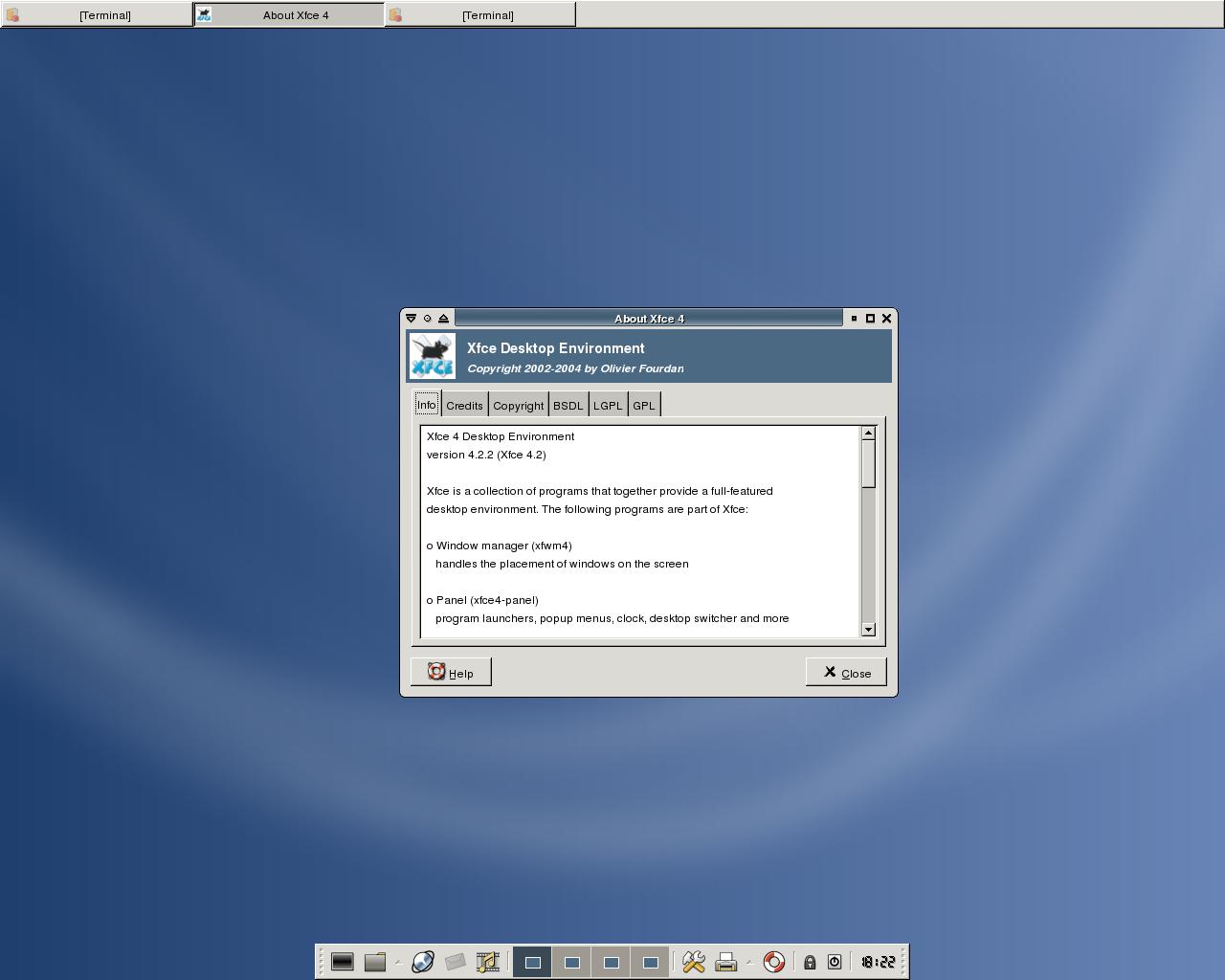Viewport: 1225px width, 980px height.
Task: Show the GPL license tab
Action: click(644, 406)
